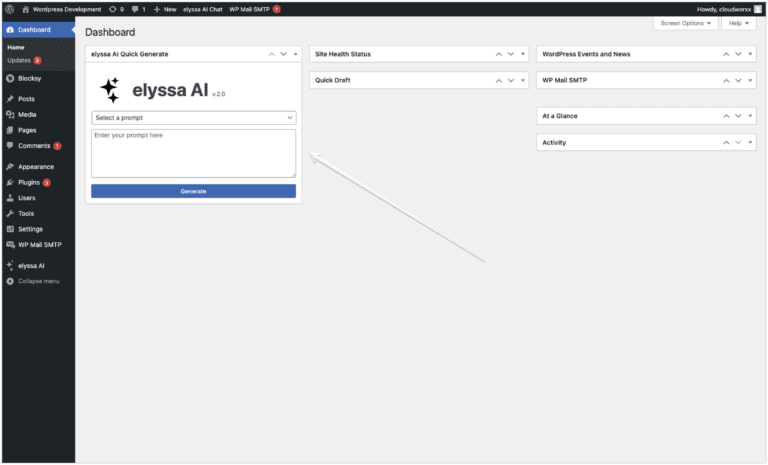Viewport: 768px width, 465px height.
Task: Move WP Mail SMTP widget up
Action: pyautogui.click(x=726, y=80)
